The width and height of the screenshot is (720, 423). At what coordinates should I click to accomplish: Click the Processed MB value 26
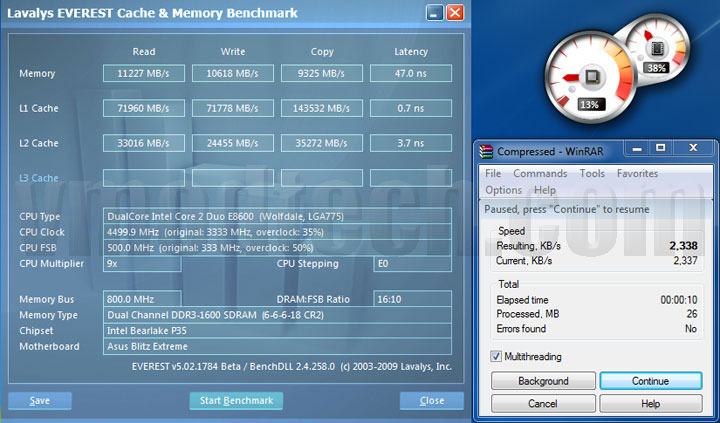pyautogui.click(x=692, y=314)
